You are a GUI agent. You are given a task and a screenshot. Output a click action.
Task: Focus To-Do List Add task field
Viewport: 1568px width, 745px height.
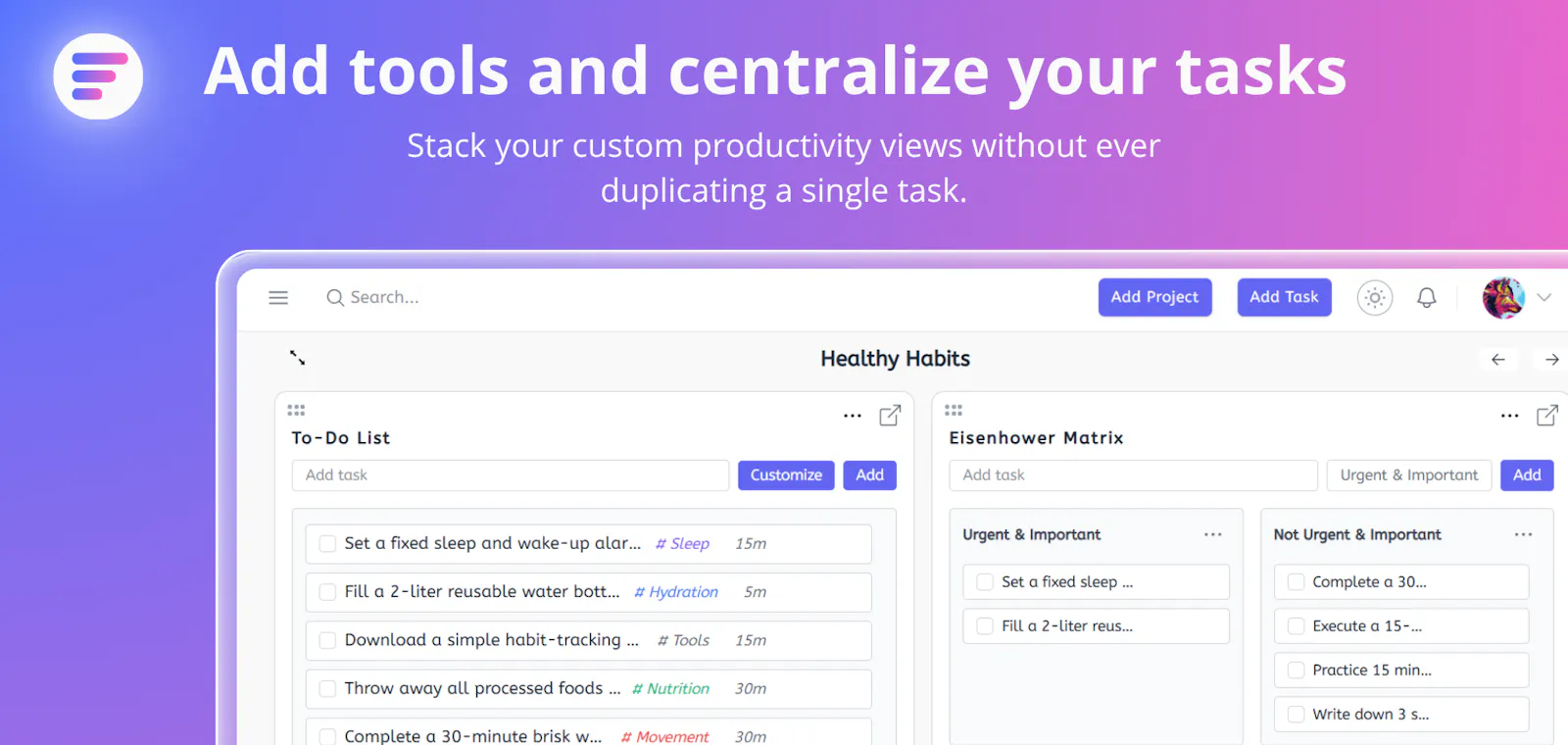pos(511,475)
